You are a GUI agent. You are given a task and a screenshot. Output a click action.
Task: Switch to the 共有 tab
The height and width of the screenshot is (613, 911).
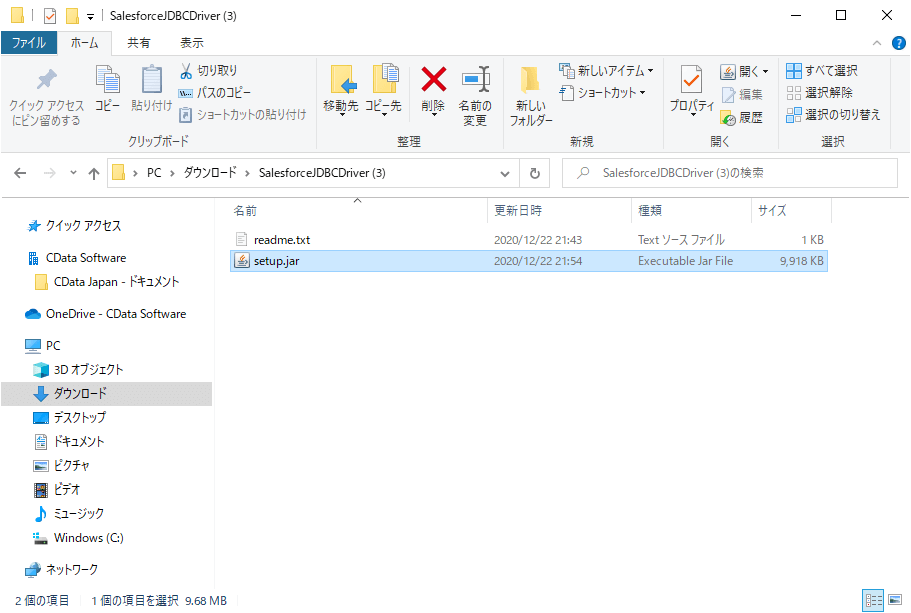pyautogui.click(x=138, y=43)
